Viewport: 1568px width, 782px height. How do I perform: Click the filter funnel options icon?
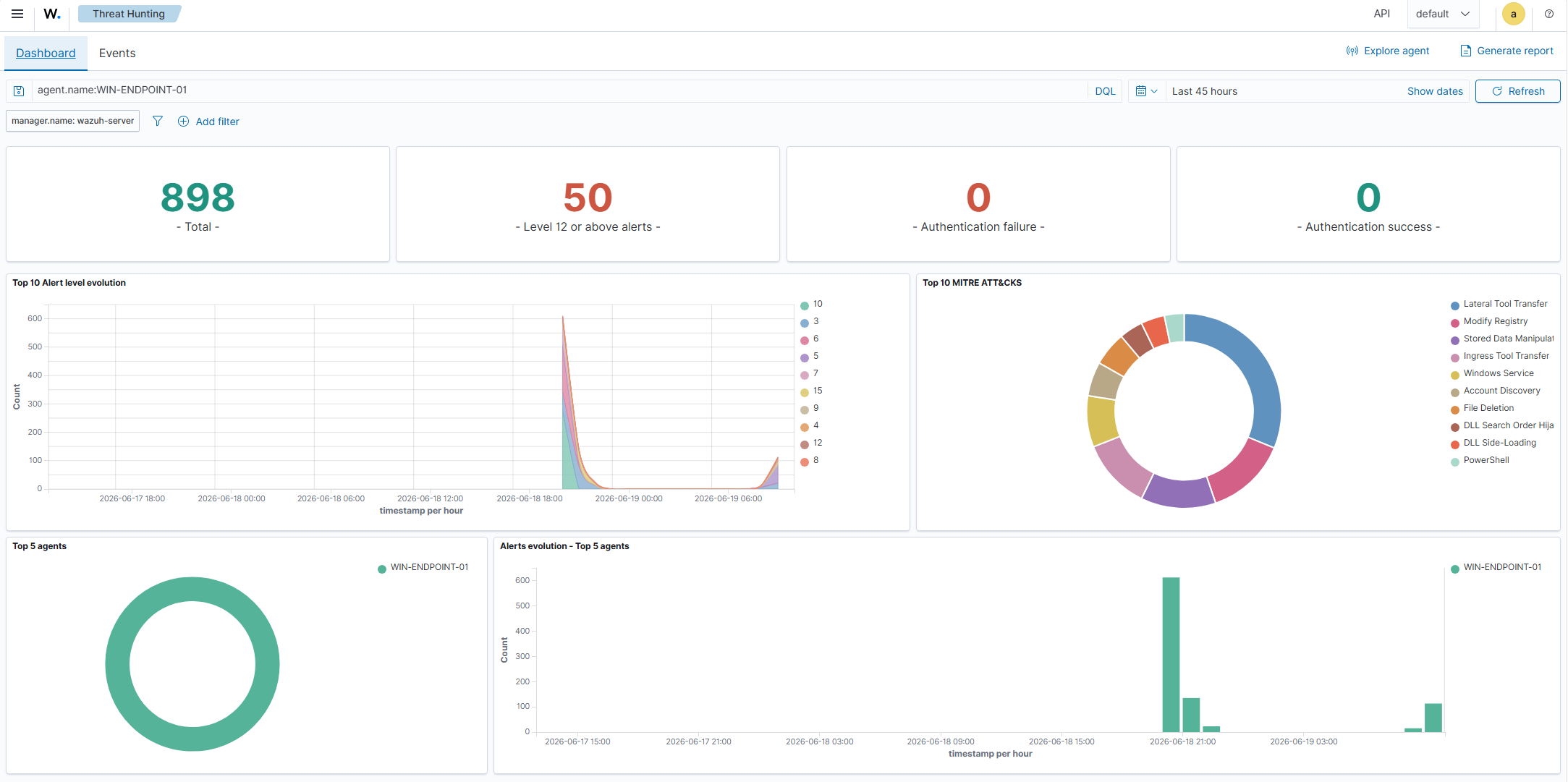click(x=158, y=121)
